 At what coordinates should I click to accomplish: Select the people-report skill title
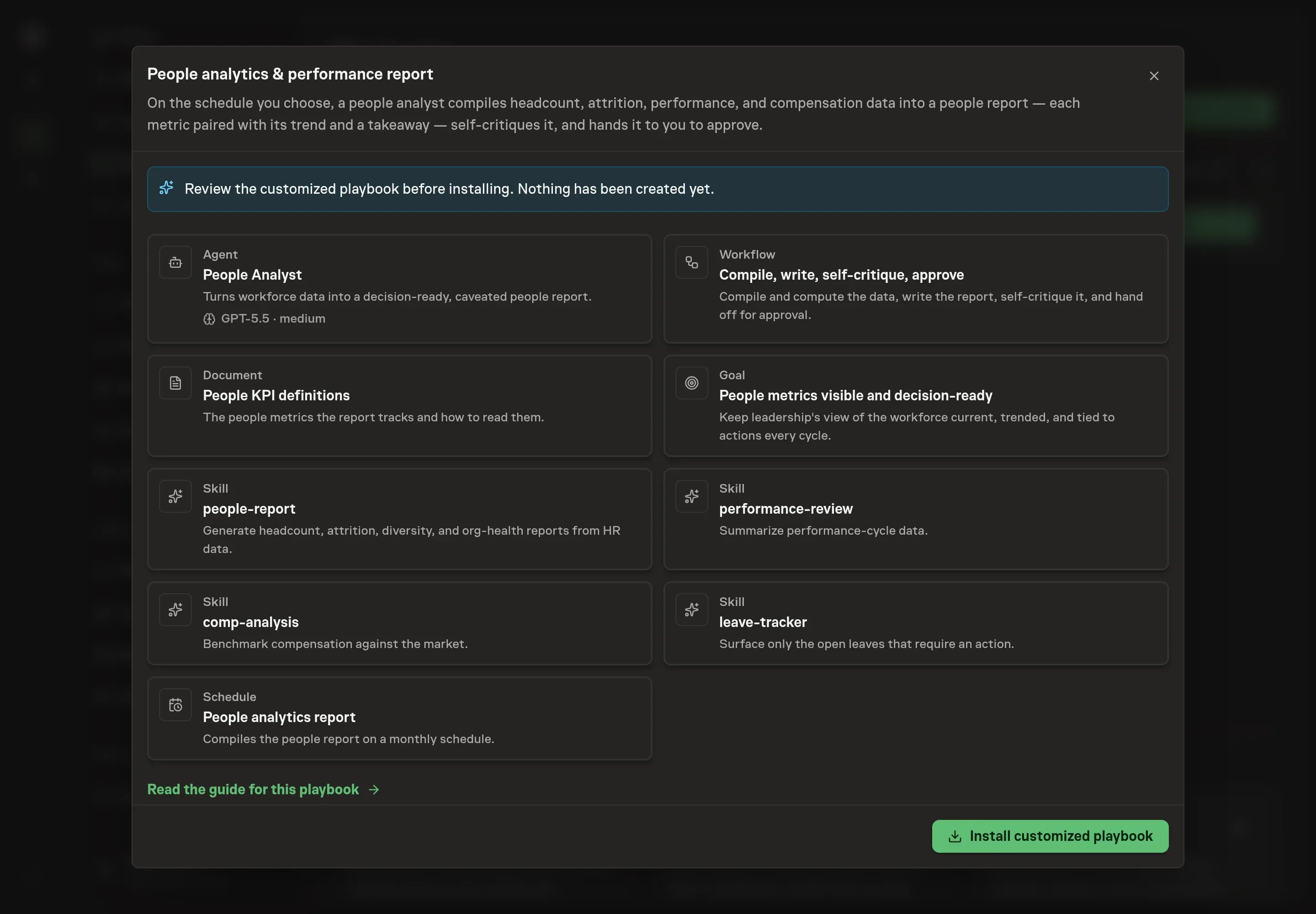(249, 509)
